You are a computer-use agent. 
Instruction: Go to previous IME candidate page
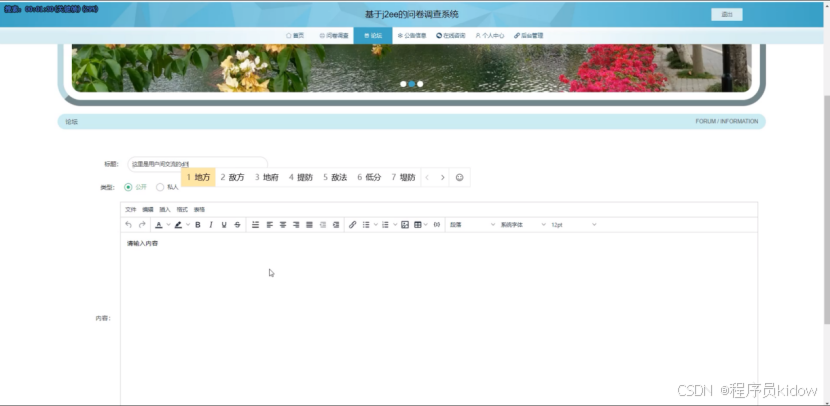click(x=428, y=177)
